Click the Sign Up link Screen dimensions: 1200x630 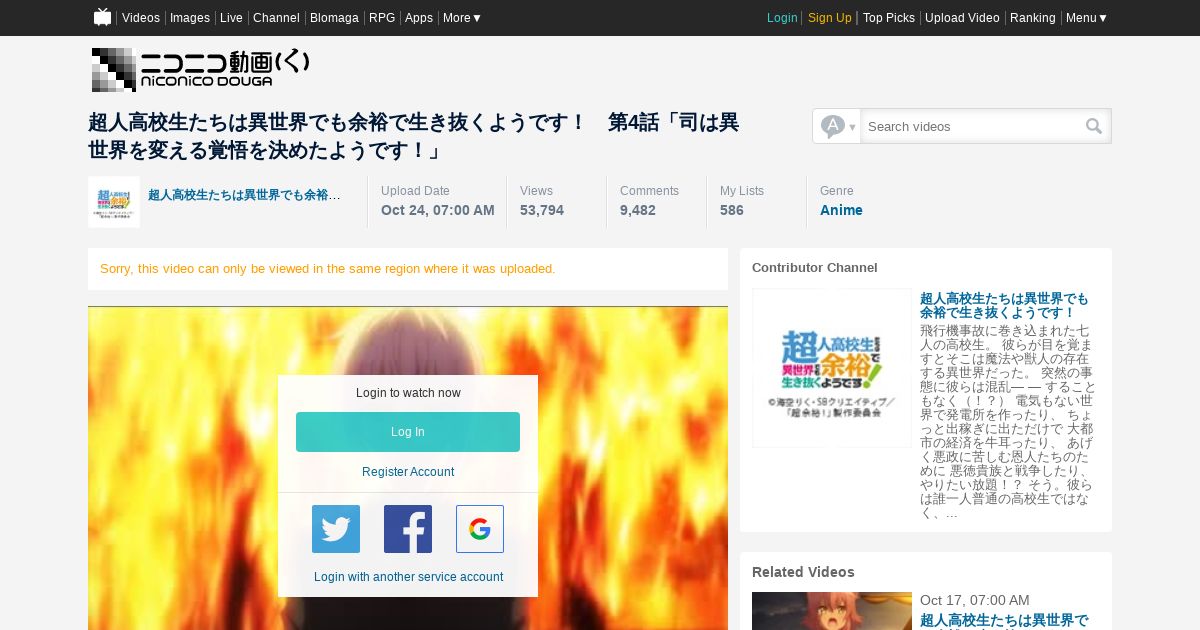830,18
